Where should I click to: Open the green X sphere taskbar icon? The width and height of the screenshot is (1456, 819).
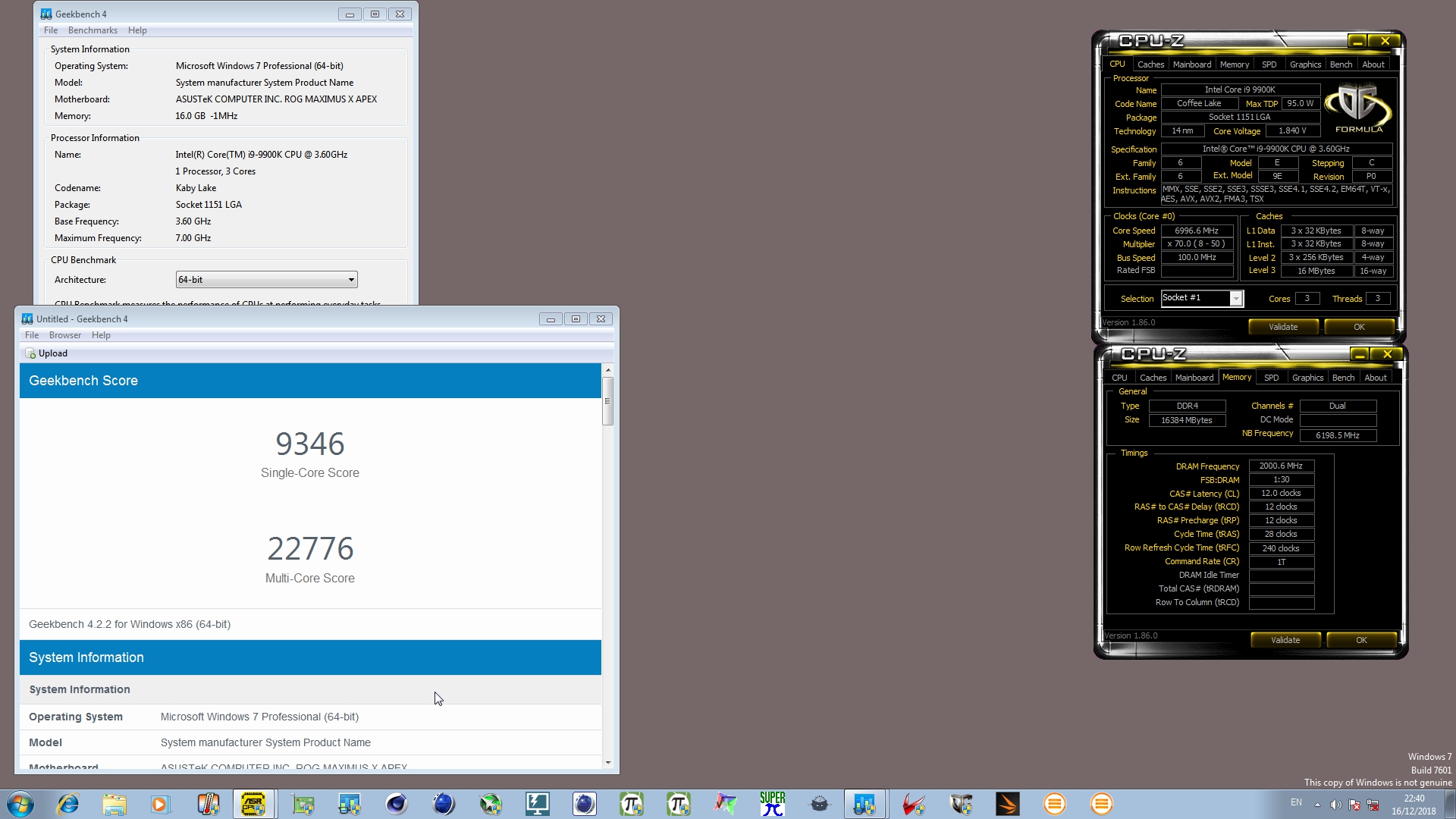click(x=491, y=804)
